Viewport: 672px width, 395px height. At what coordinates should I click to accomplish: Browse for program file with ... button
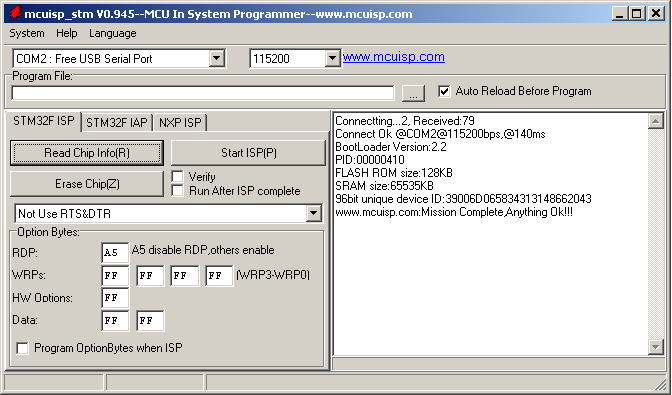click(413, 93)
